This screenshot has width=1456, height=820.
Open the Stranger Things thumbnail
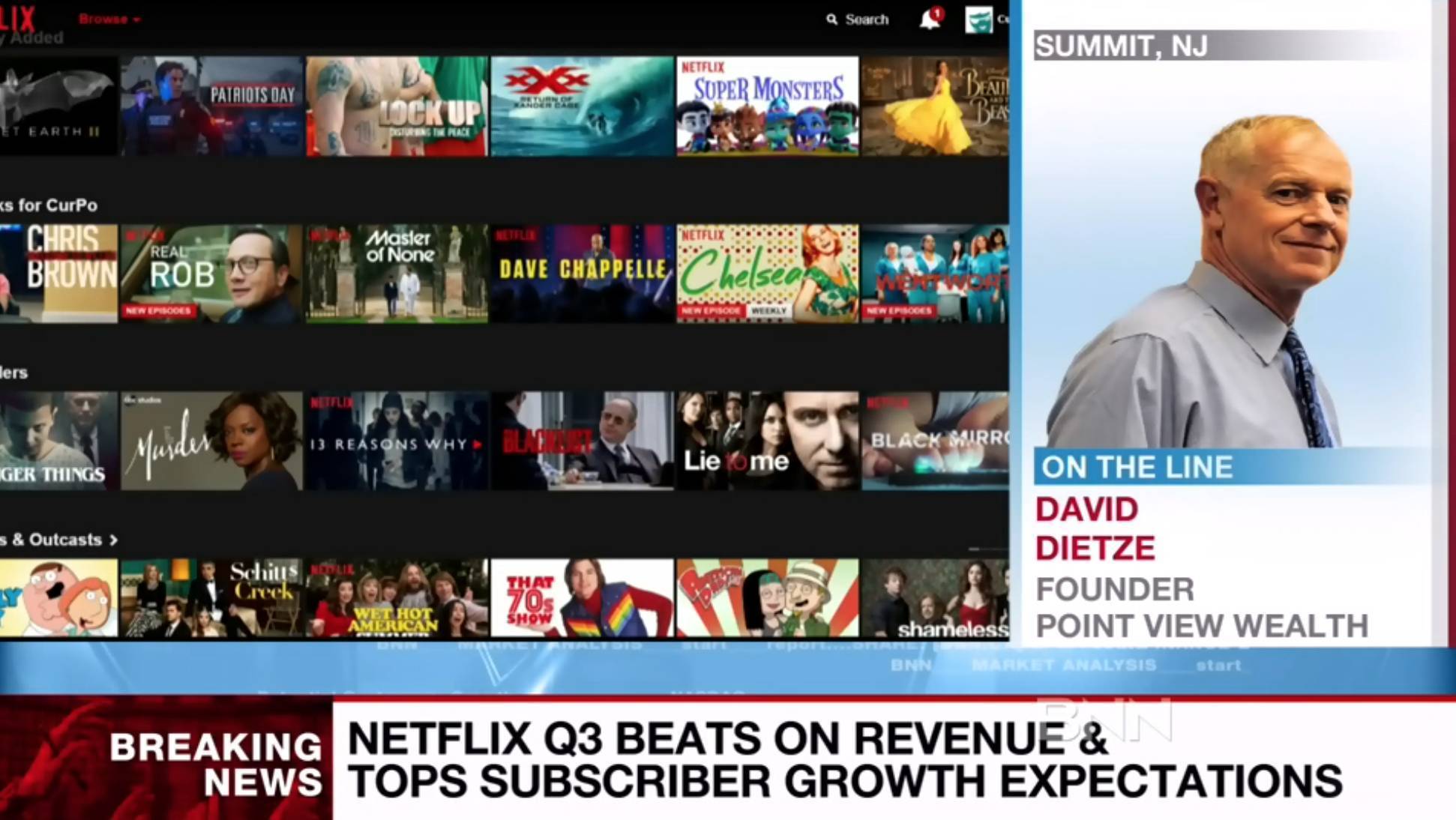pos(58,441)
